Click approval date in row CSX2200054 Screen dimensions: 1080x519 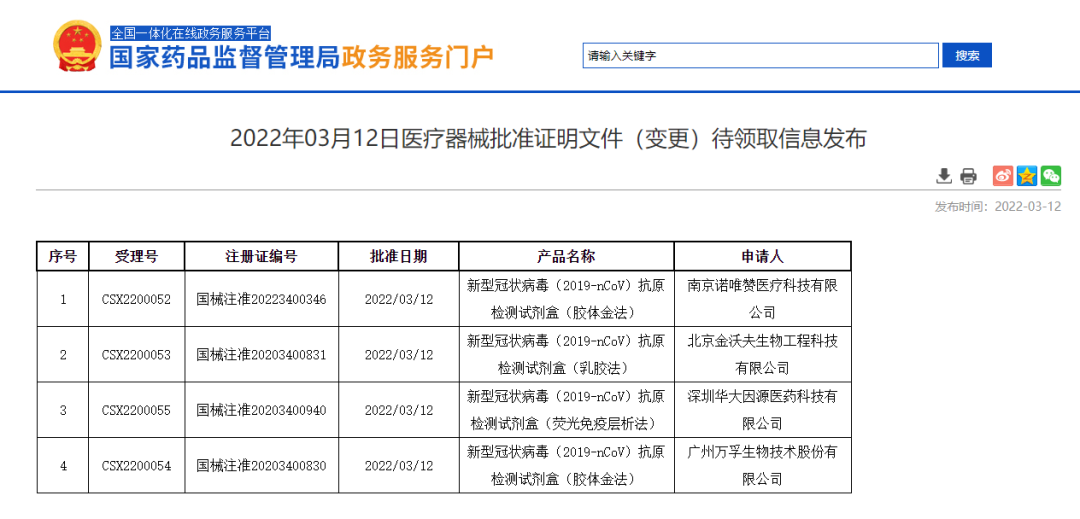coord(398,466)
